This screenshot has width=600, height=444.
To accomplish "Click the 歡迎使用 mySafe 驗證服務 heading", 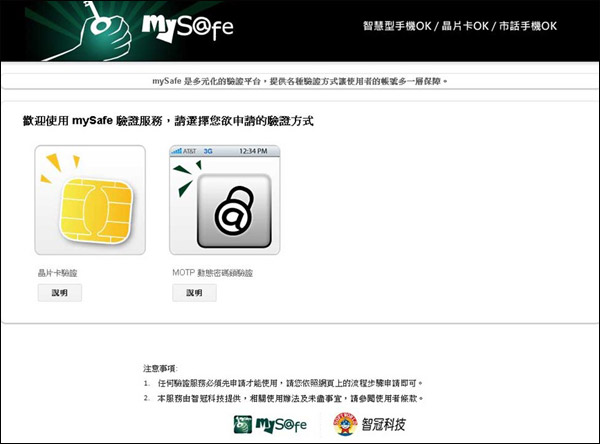I will point(168,121).
